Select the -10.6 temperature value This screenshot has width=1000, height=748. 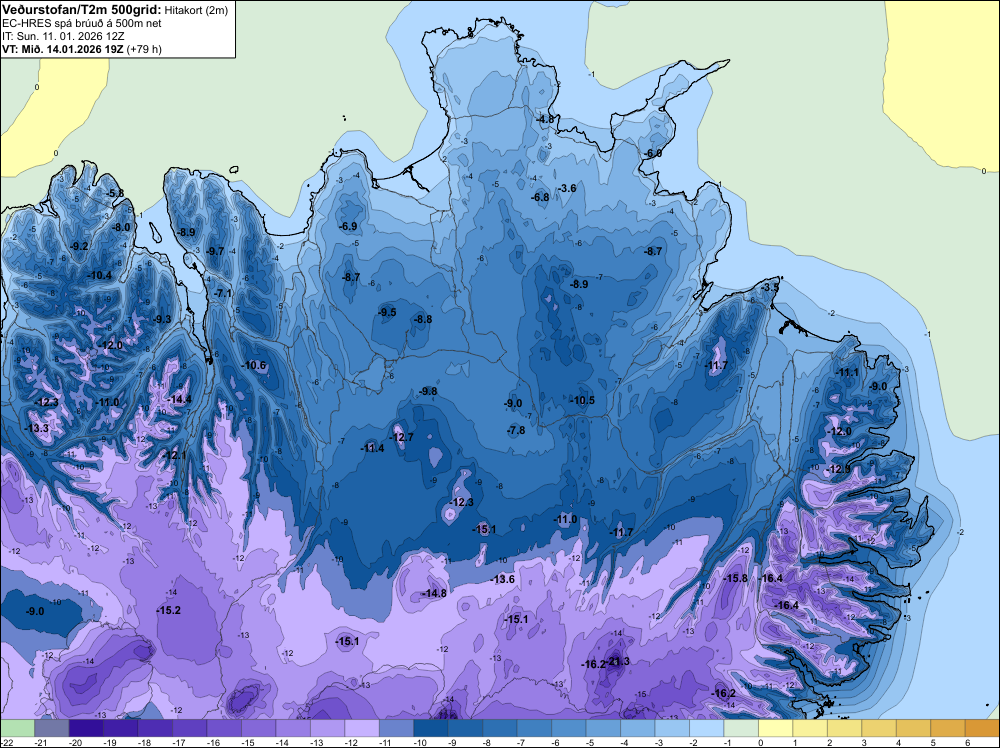254,365
